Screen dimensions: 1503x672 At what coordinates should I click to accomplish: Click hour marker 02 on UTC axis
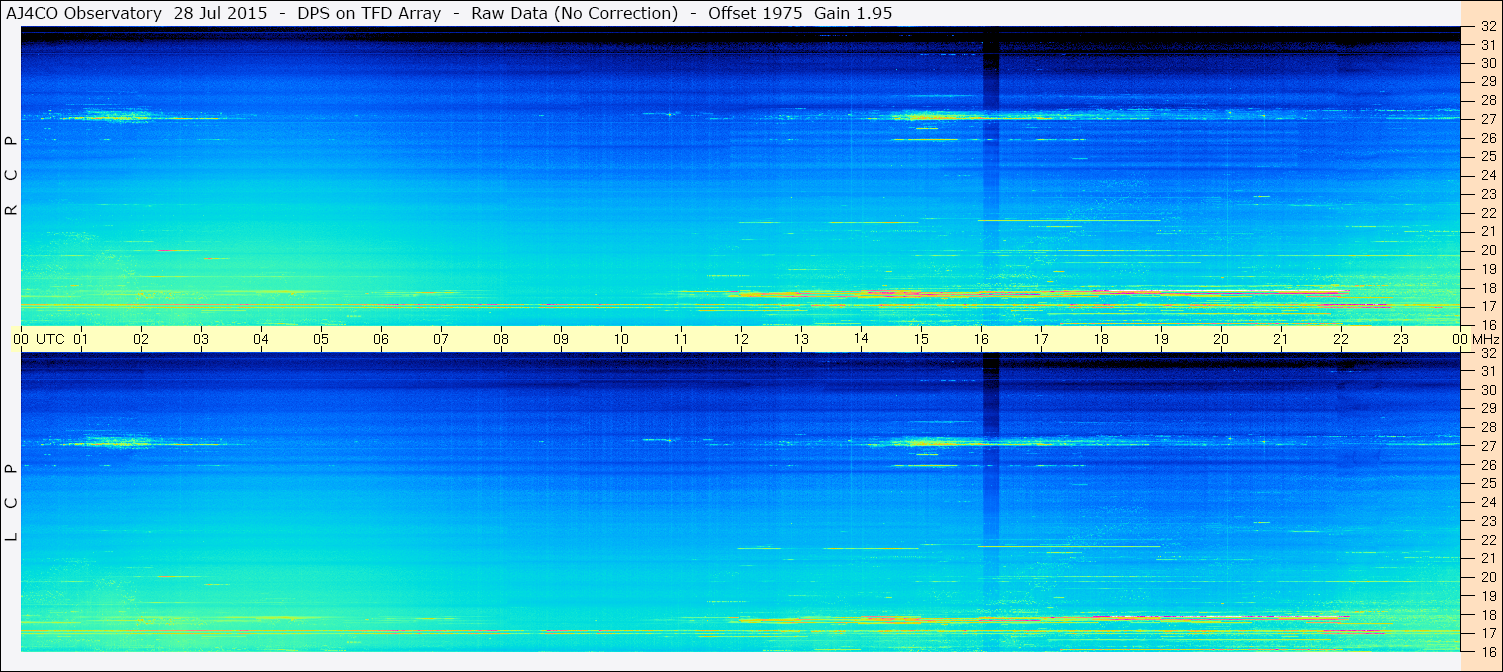tap(141, 339)
